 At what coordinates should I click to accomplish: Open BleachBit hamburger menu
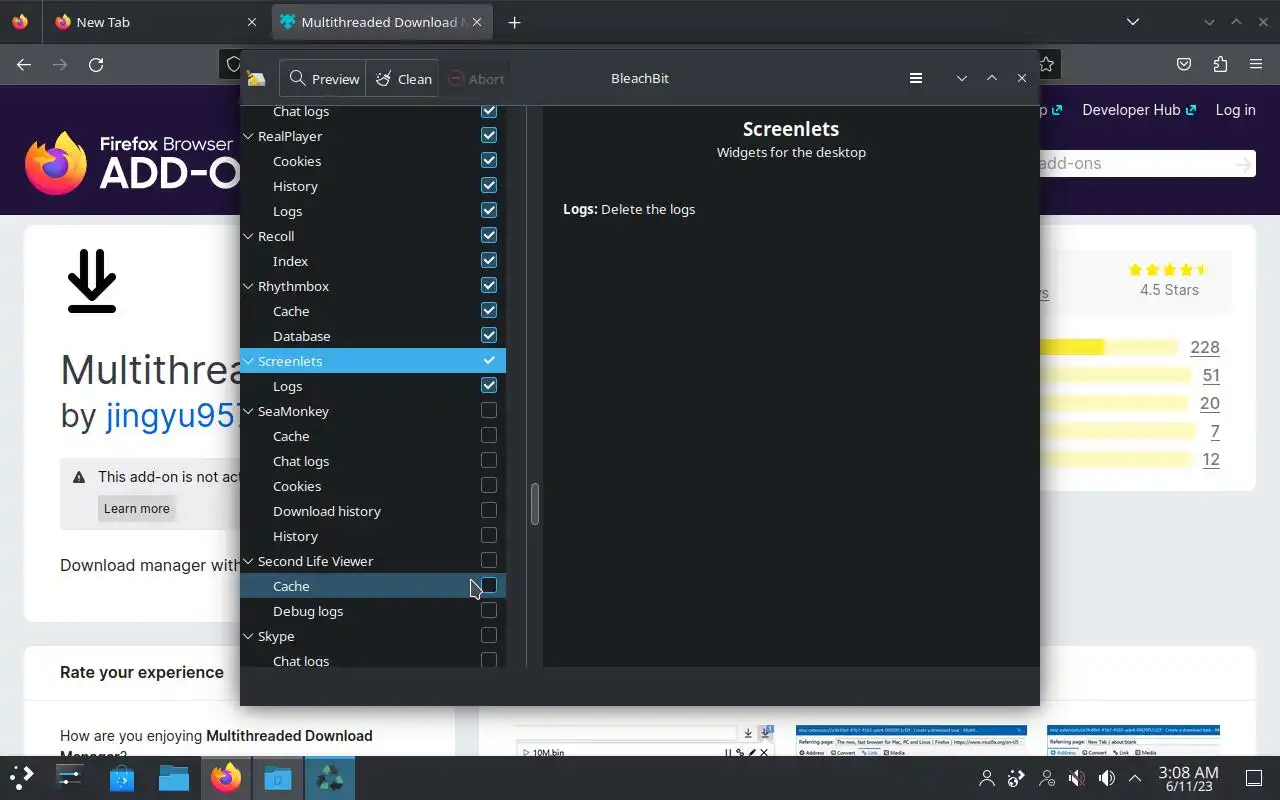click(x=915, y=78)
